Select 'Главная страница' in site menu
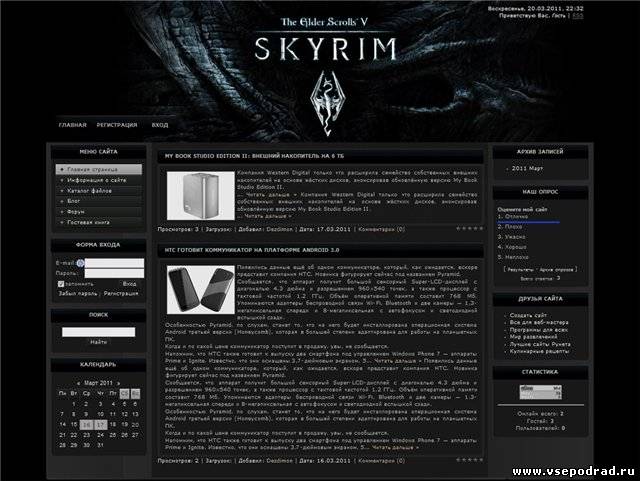The height and width of the screenshot is (481, 640). pyautogui.click(x=99, y=169)
